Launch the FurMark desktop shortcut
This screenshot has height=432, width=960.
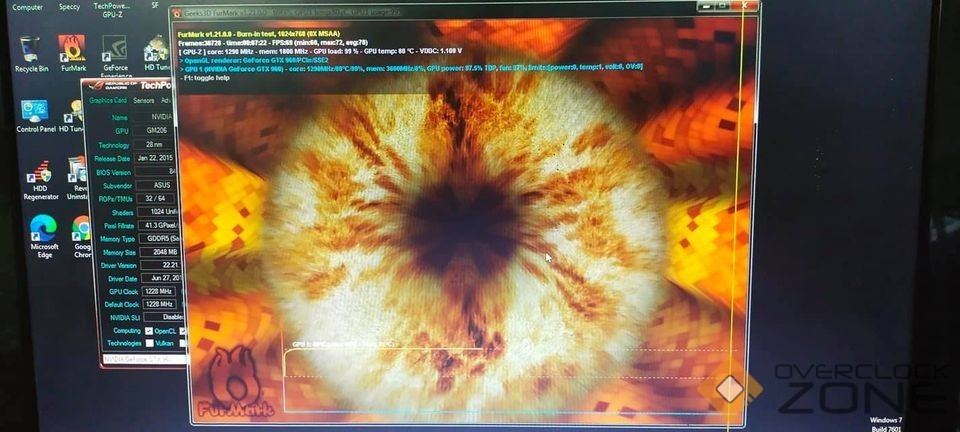pos(72,54)
